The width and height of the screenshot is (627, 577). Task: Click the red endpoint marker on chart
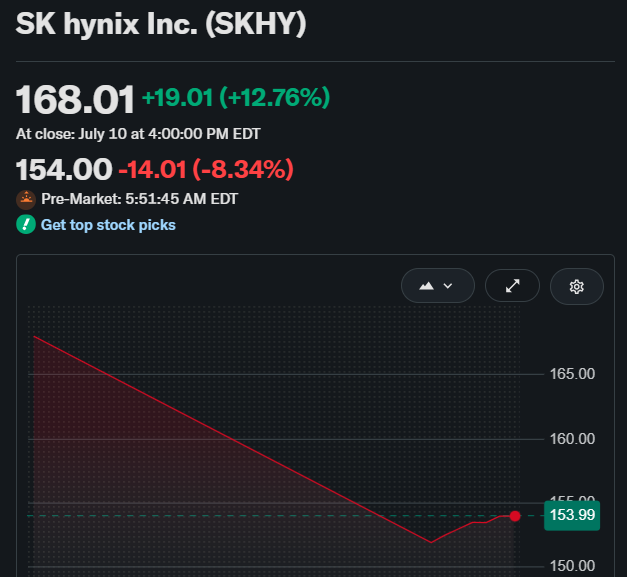[515, 516]
